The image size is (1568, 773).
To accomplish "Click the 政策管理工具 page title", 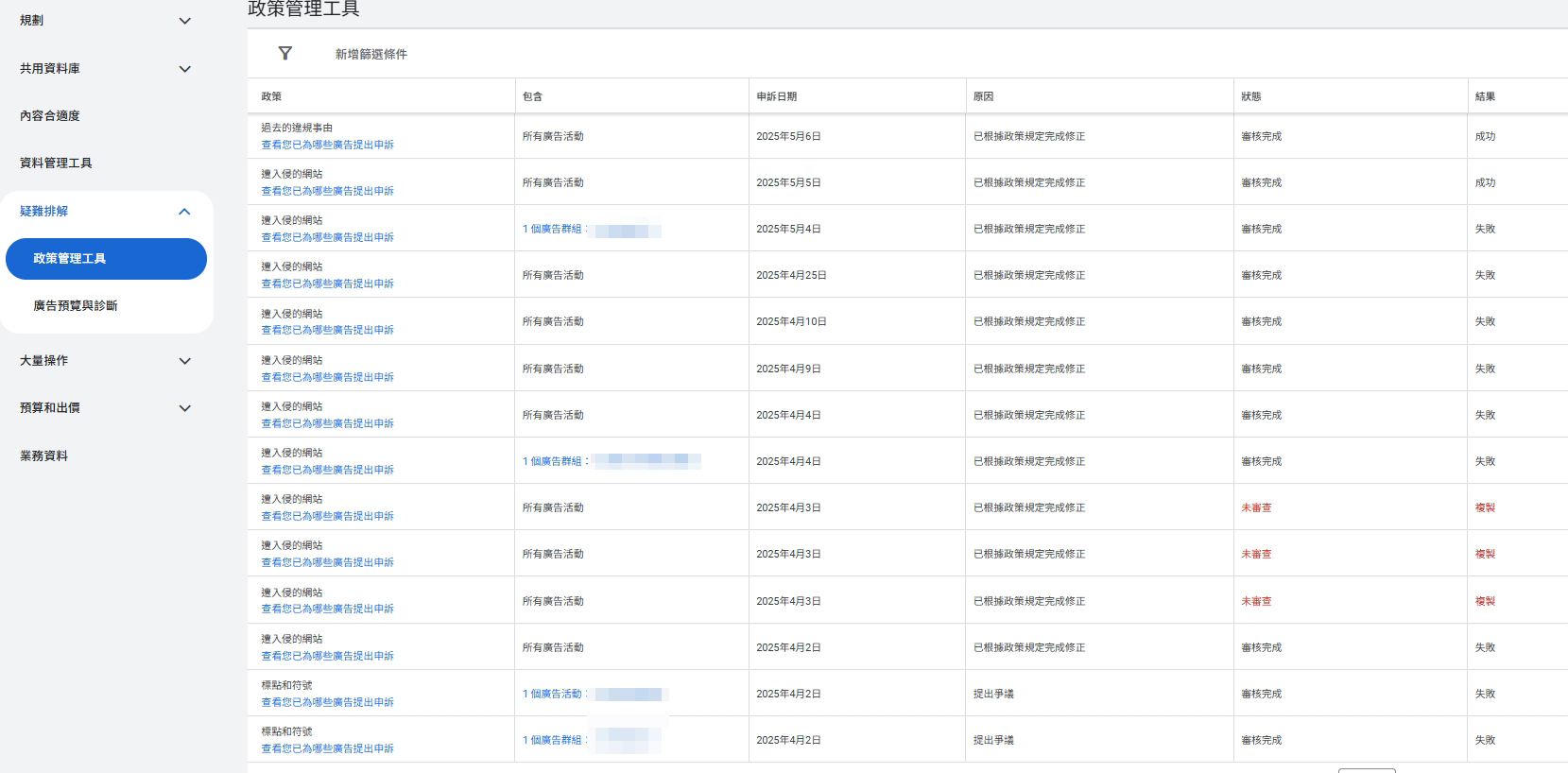I will click(303, 9).
